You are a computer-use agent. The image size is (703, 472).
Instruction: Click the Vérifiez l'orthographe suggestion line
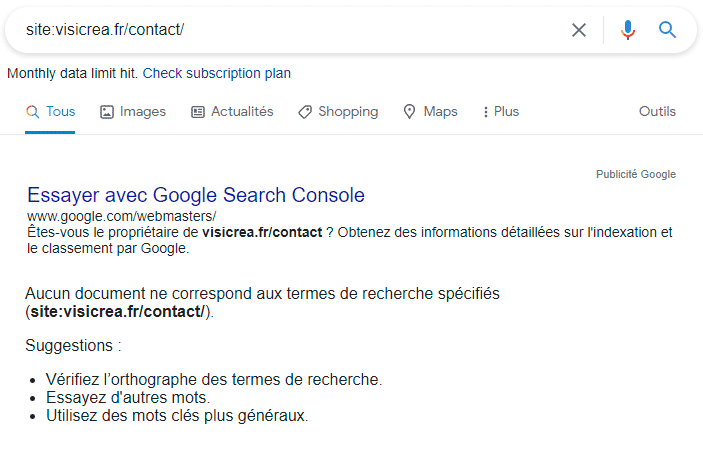point(214,380)
